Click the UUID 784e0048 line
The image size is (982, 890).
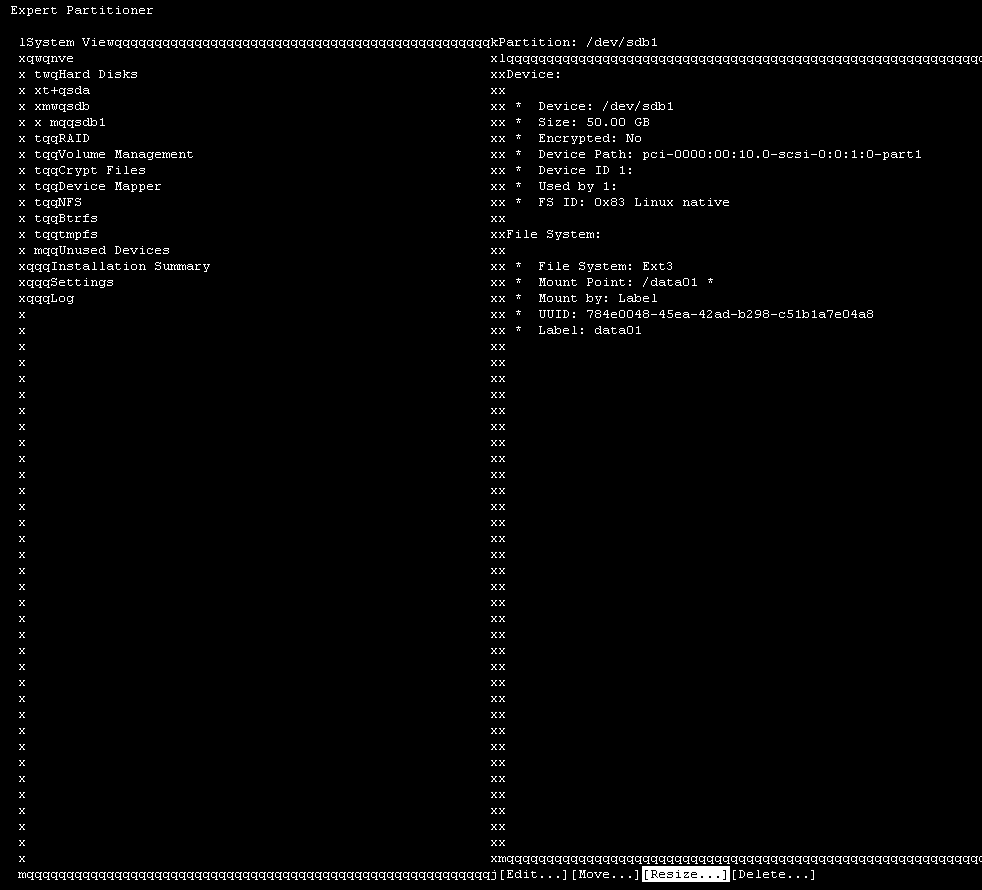point(706,314)
